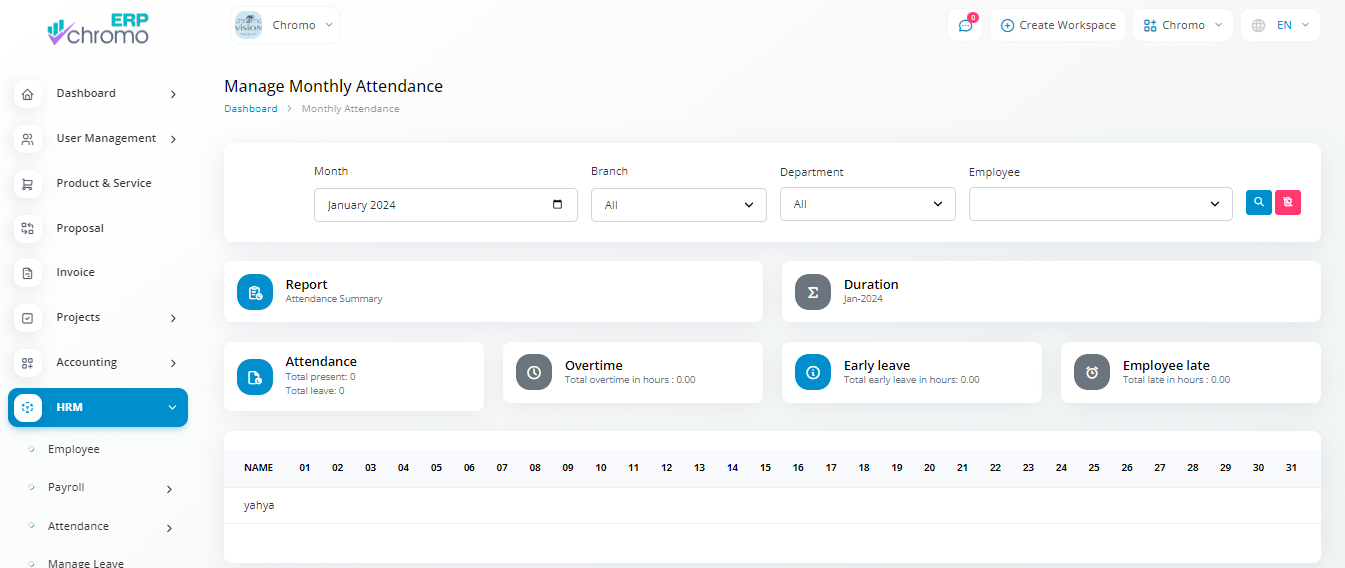Click the calendar icon in Month field
The height and width of the screenshot is (568, 1345).
557,205
